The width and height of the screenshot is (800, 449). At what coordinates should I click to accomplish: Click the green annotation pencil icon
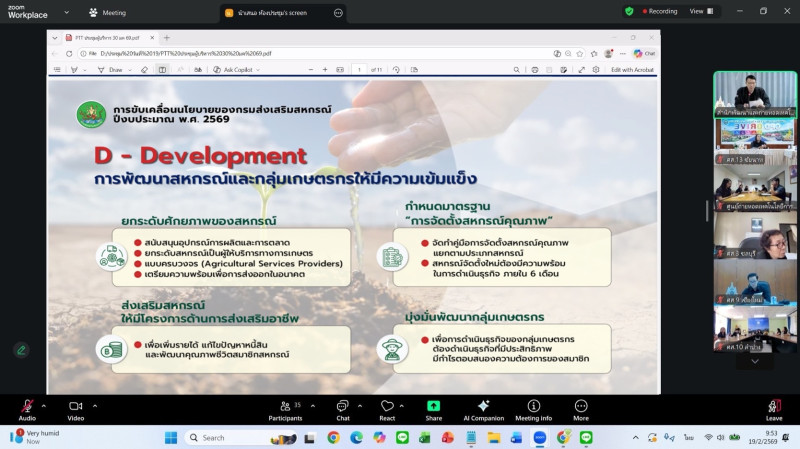[x=21, y=350]
